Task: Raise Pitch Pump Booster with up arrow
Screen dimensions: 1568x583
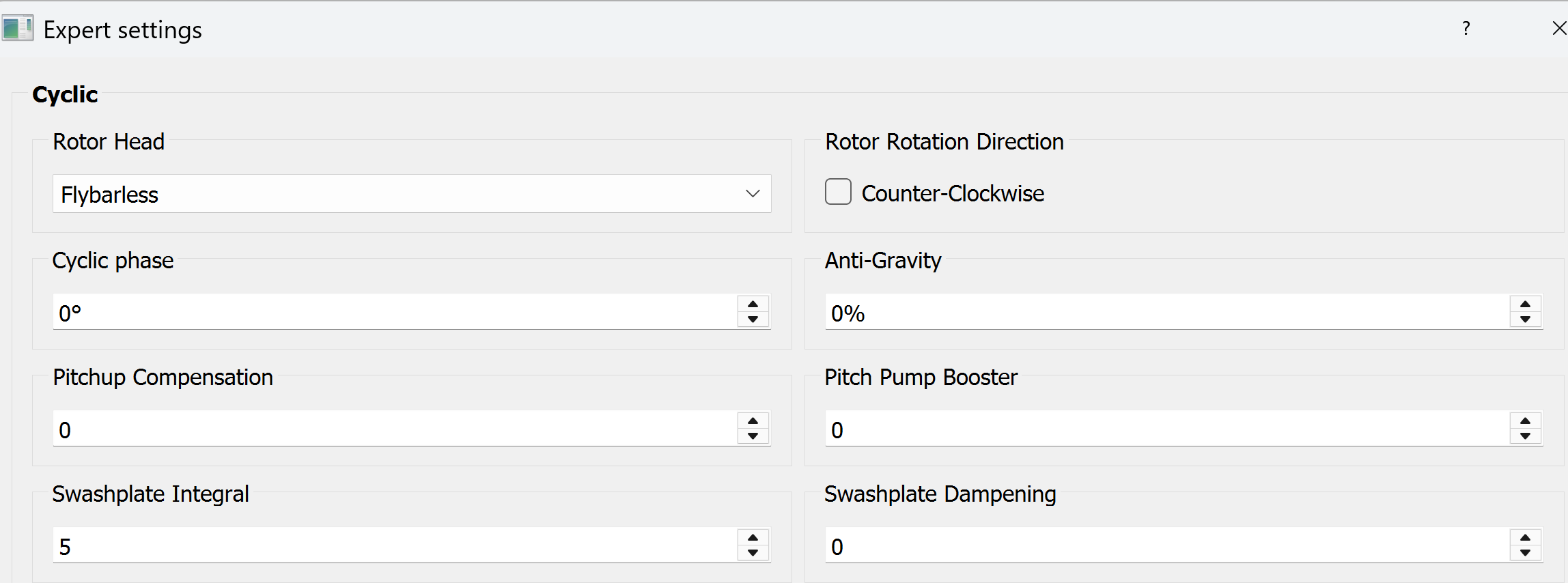Action: tap(1525, 421)
